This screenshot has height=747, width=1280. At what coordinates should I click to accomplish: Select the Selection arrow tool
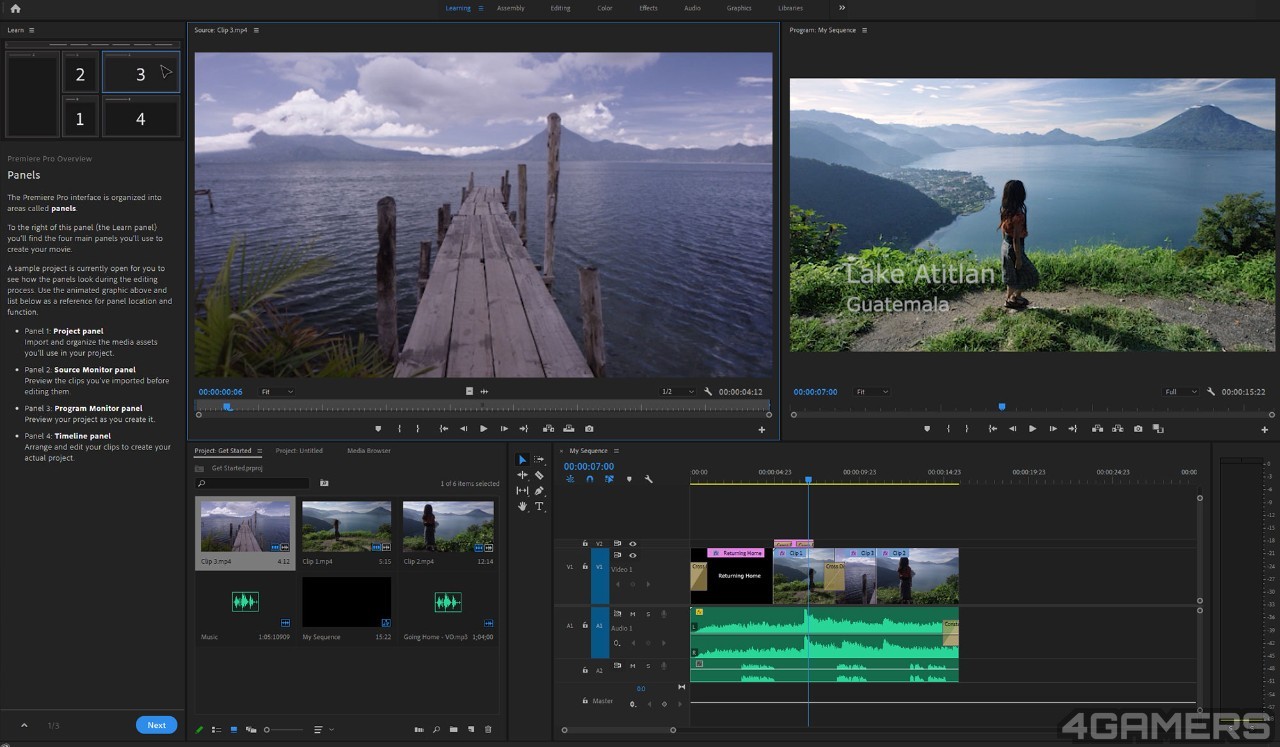coord(522,460)
